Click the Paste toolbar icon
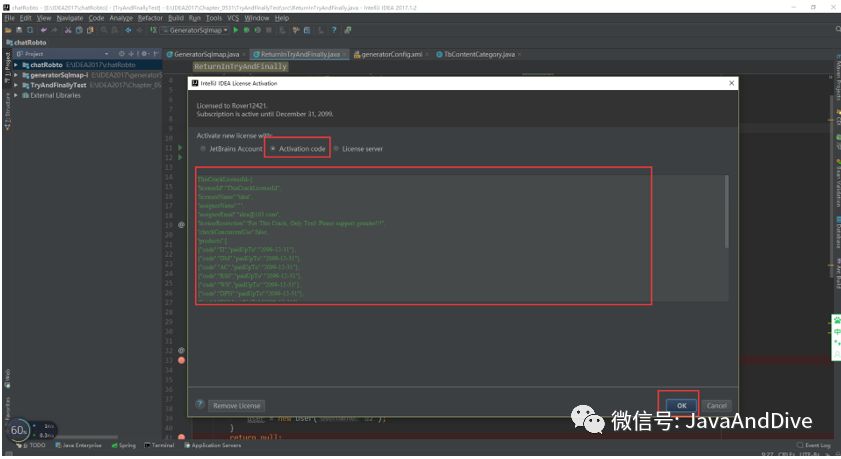The width and height of the screenshot is (841, 459). pyautogui.click(x=90, y=30)
